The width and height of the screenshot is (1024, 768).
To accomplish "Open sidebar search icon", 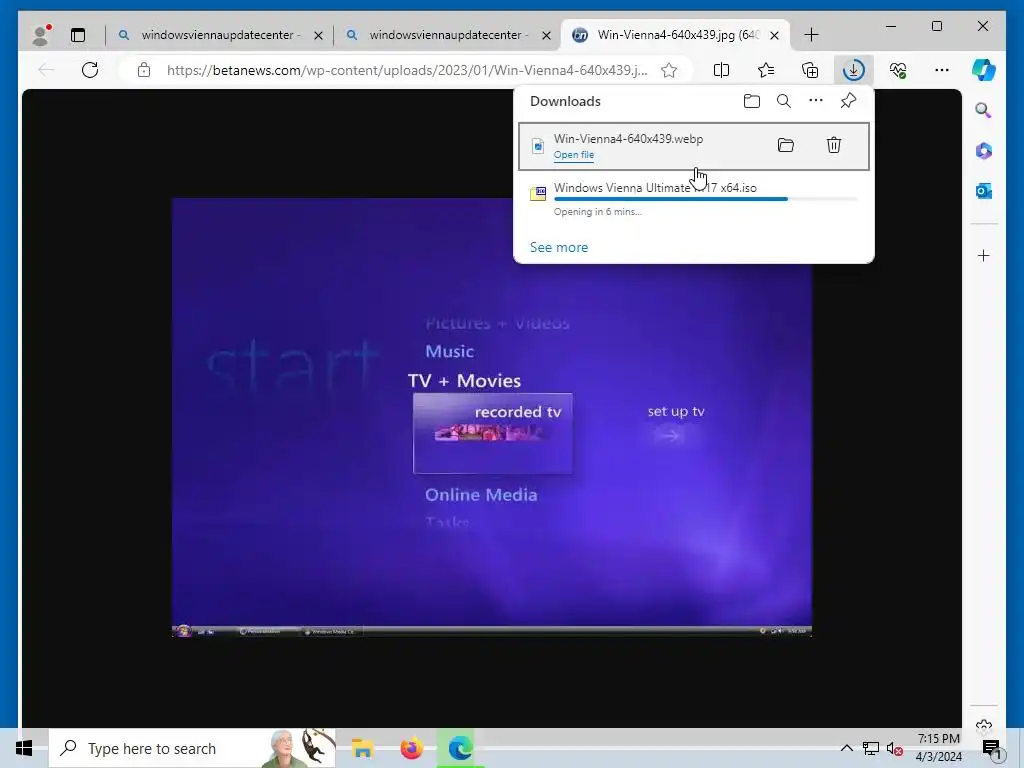I will pos(984,110).
